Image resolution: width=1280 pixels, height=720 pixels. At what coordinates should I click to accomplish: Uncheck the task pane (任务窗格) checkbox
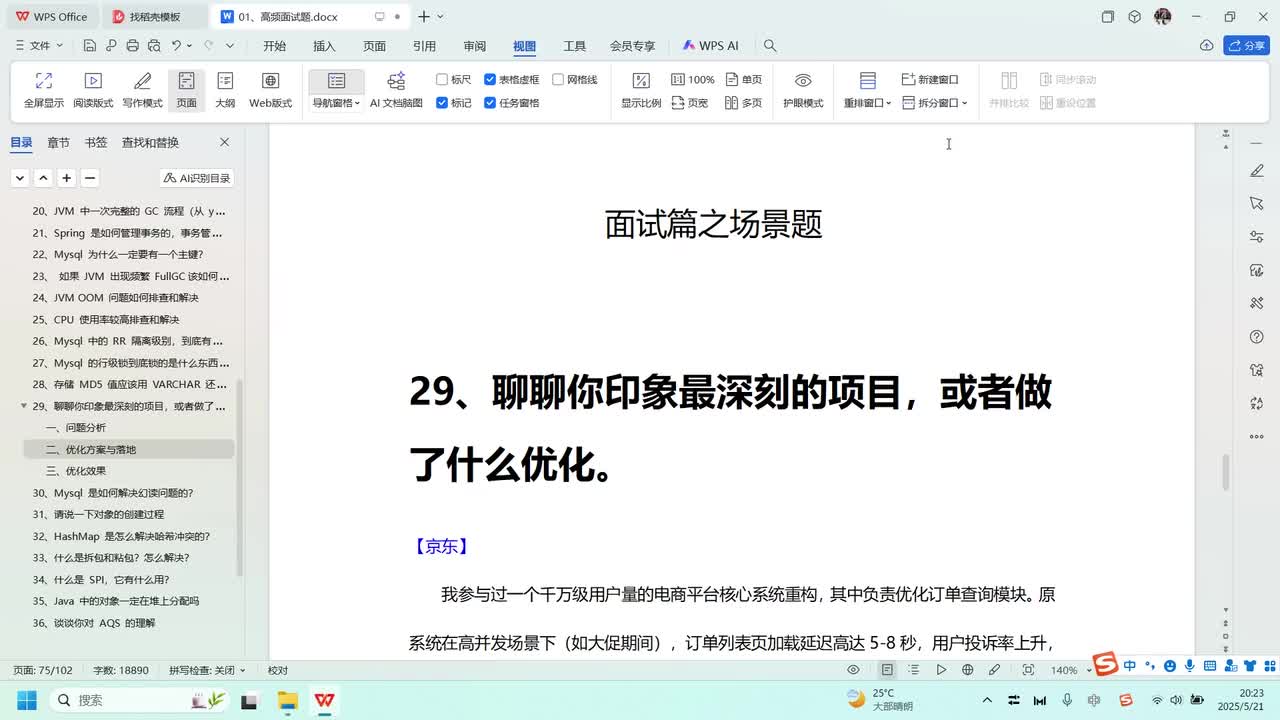(x=511, y=102)
